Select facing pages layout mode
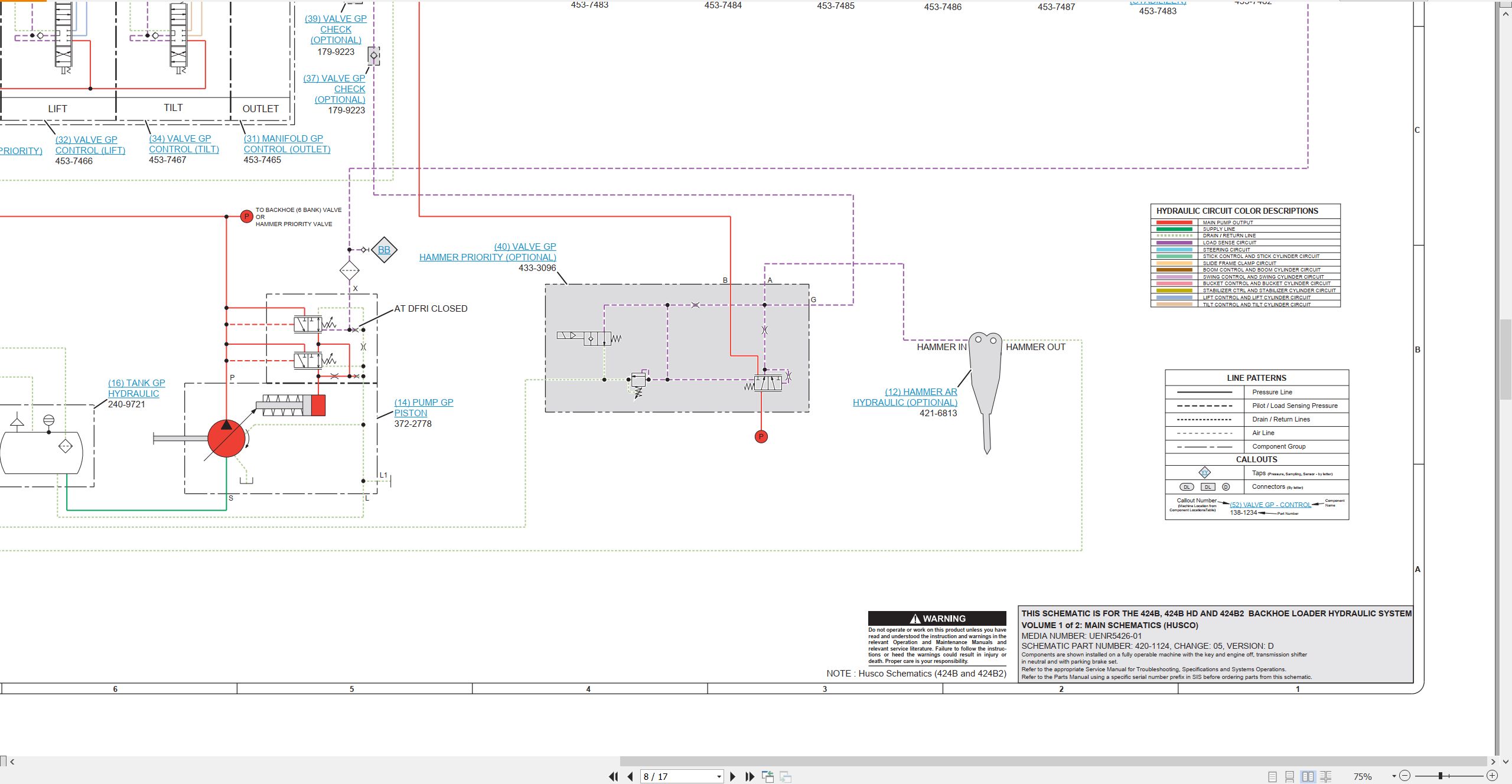 [1308, 776]
